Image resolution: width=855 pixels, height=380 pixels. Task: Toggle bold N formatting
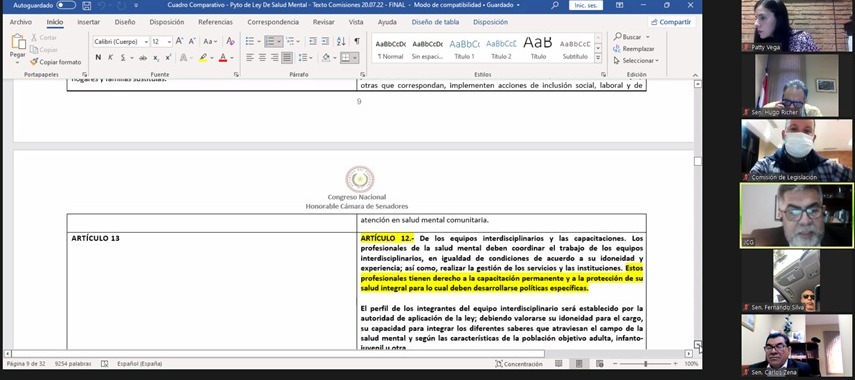[x=98, y=57]
